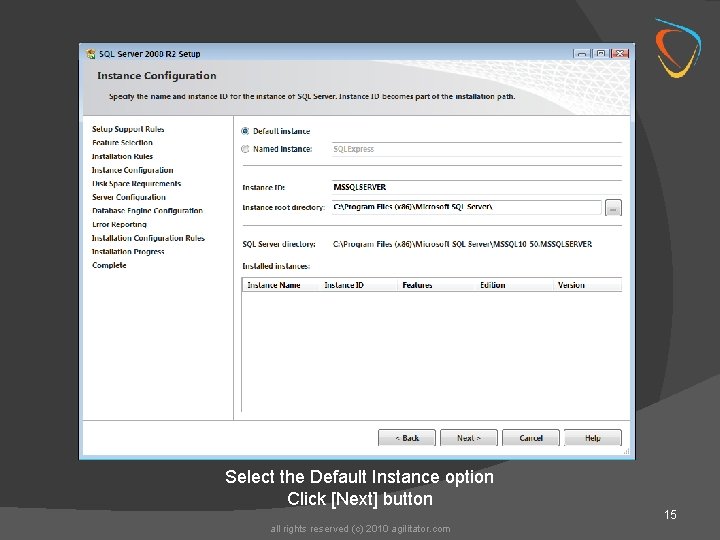Click Instance Configuration in the step list
This screenshot has height=540, width=720.
[133, 170]
